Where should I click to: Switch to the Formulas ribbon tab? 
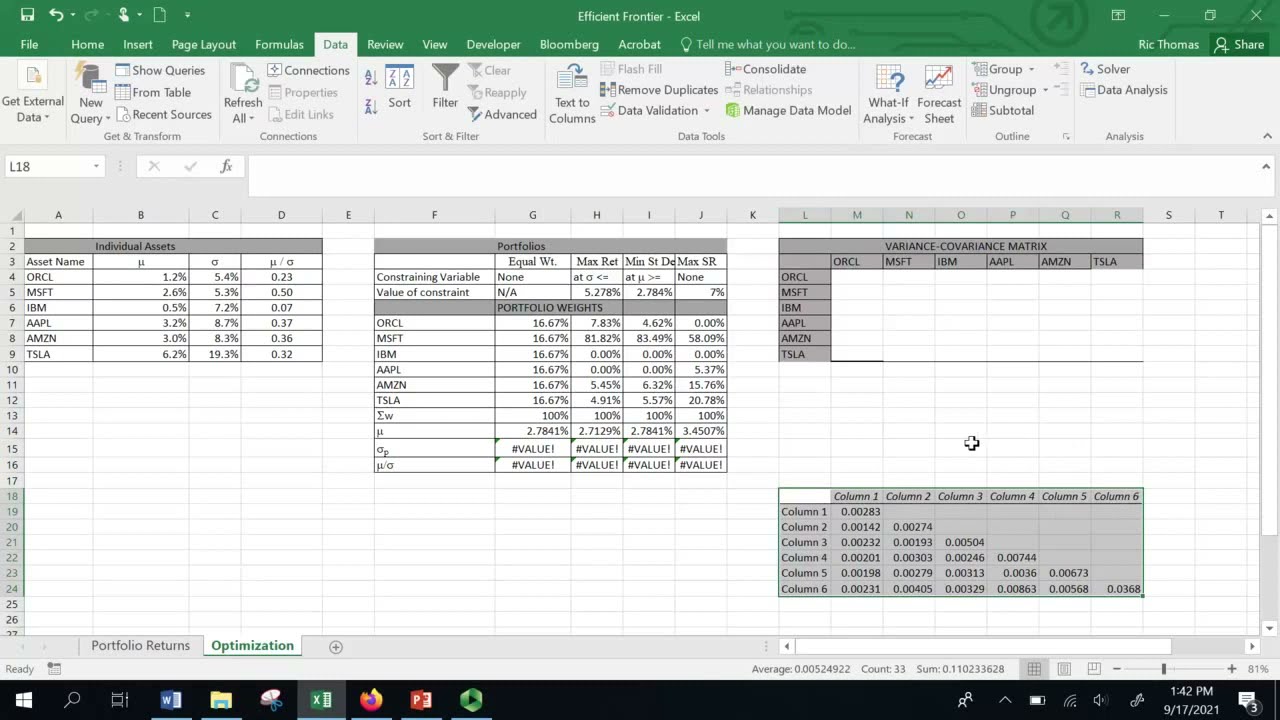[279, 44]
